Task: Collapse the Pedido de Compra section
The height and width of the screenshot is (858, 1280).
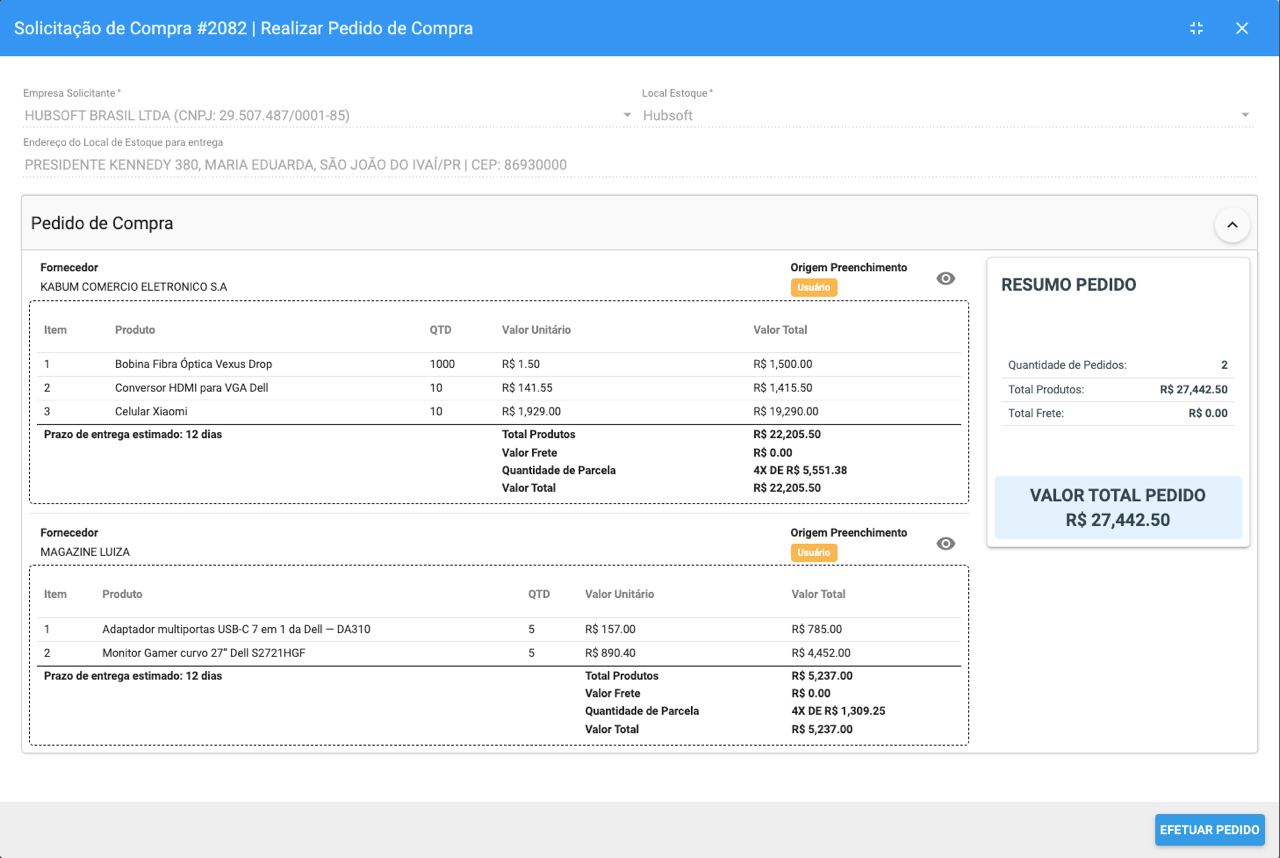Action: [1232, 225]
